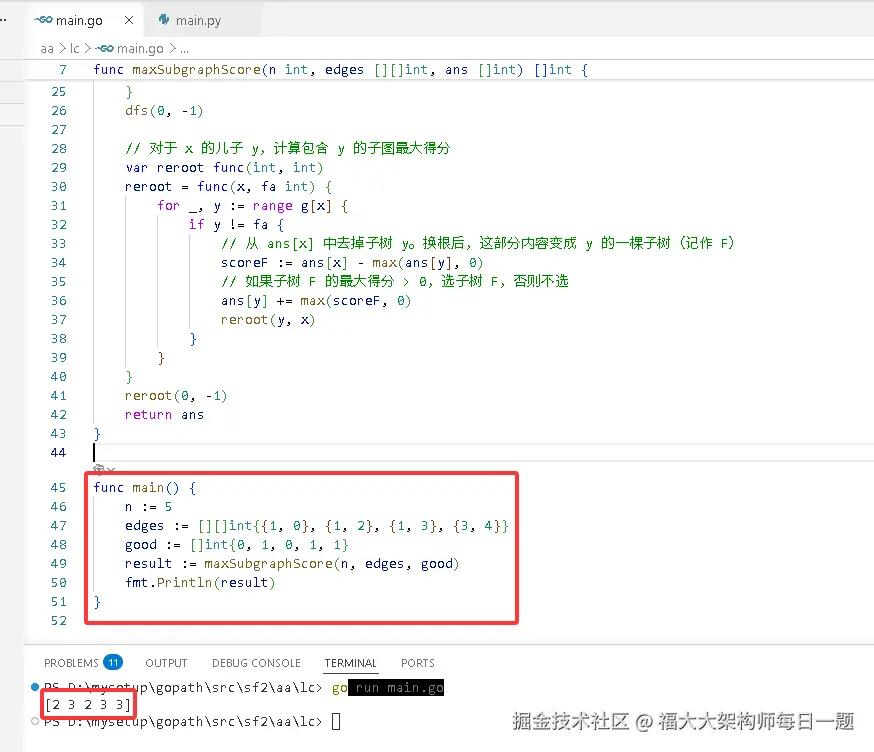874x752 pixels.
Task: Click sticky header func maxSubgraphScore line
Action: 340,70
